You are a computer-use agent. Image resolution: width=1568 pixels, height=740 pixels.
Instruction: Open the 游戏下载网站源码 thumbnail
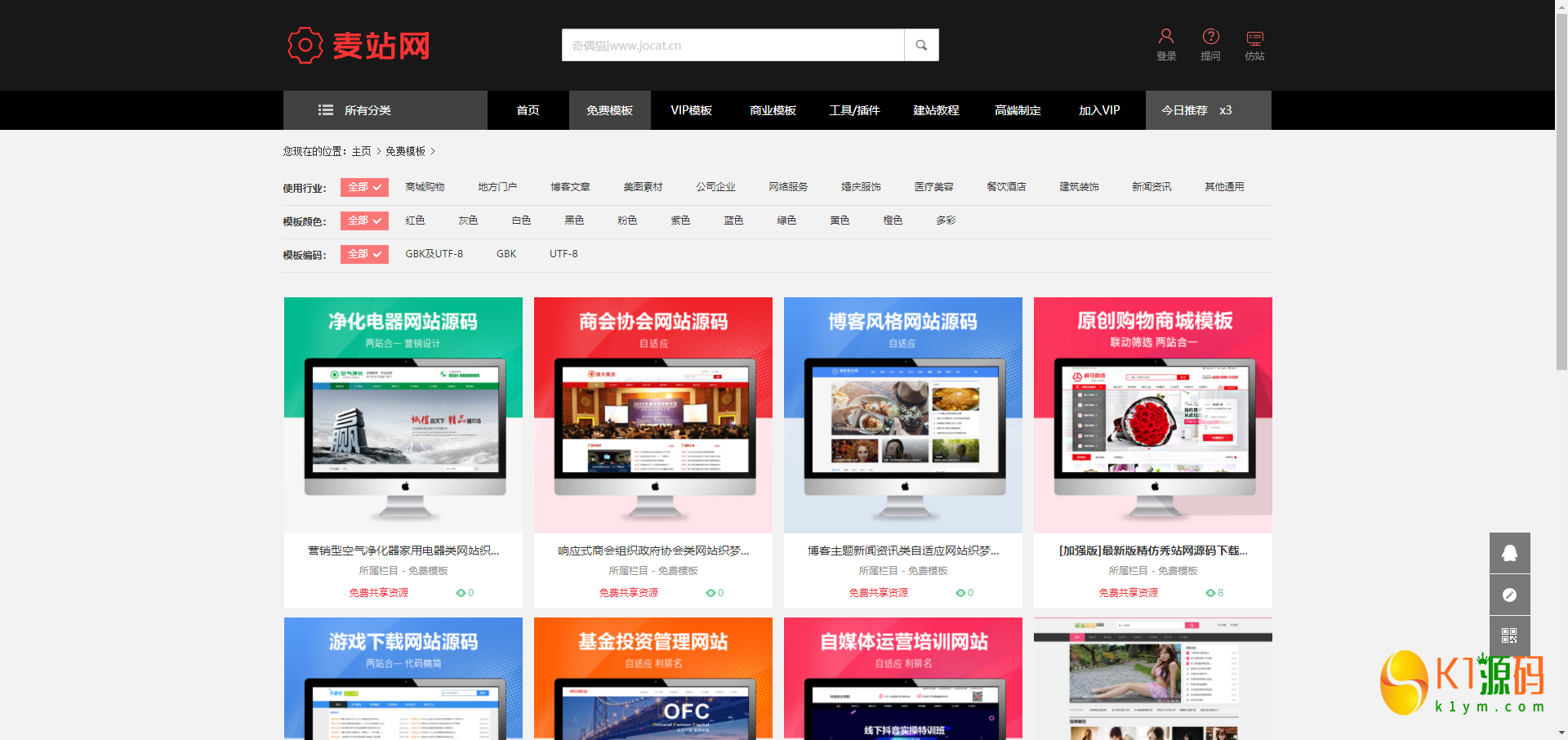[403, 679]
